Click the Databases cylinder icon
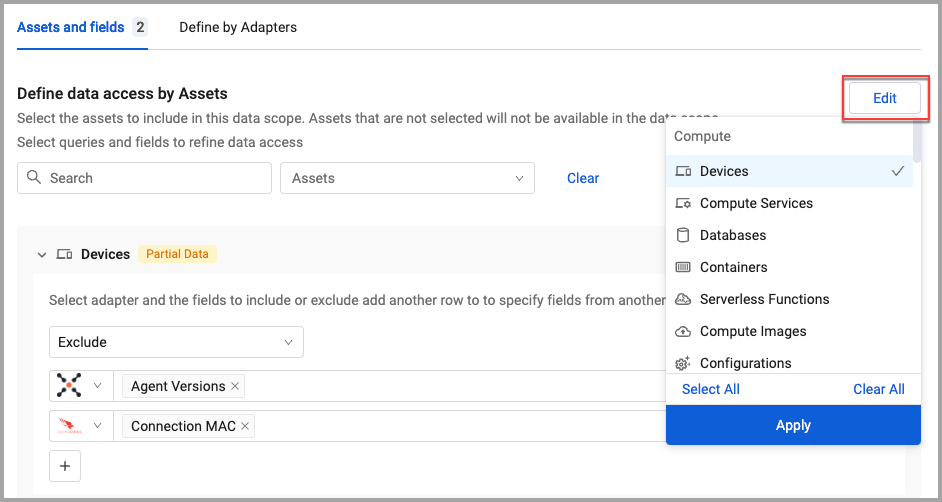This screenshot has width=942, height=502. coord(684,235)
